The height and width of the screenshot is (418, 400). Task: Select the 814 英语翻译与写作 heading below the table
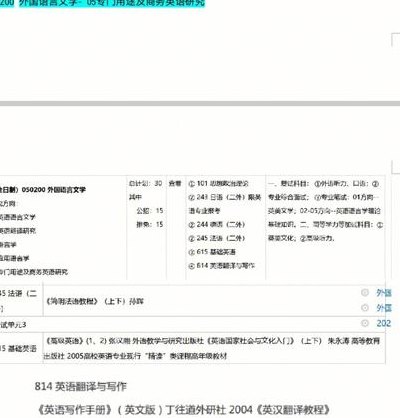pyautogui.click(x=81, y=386)
